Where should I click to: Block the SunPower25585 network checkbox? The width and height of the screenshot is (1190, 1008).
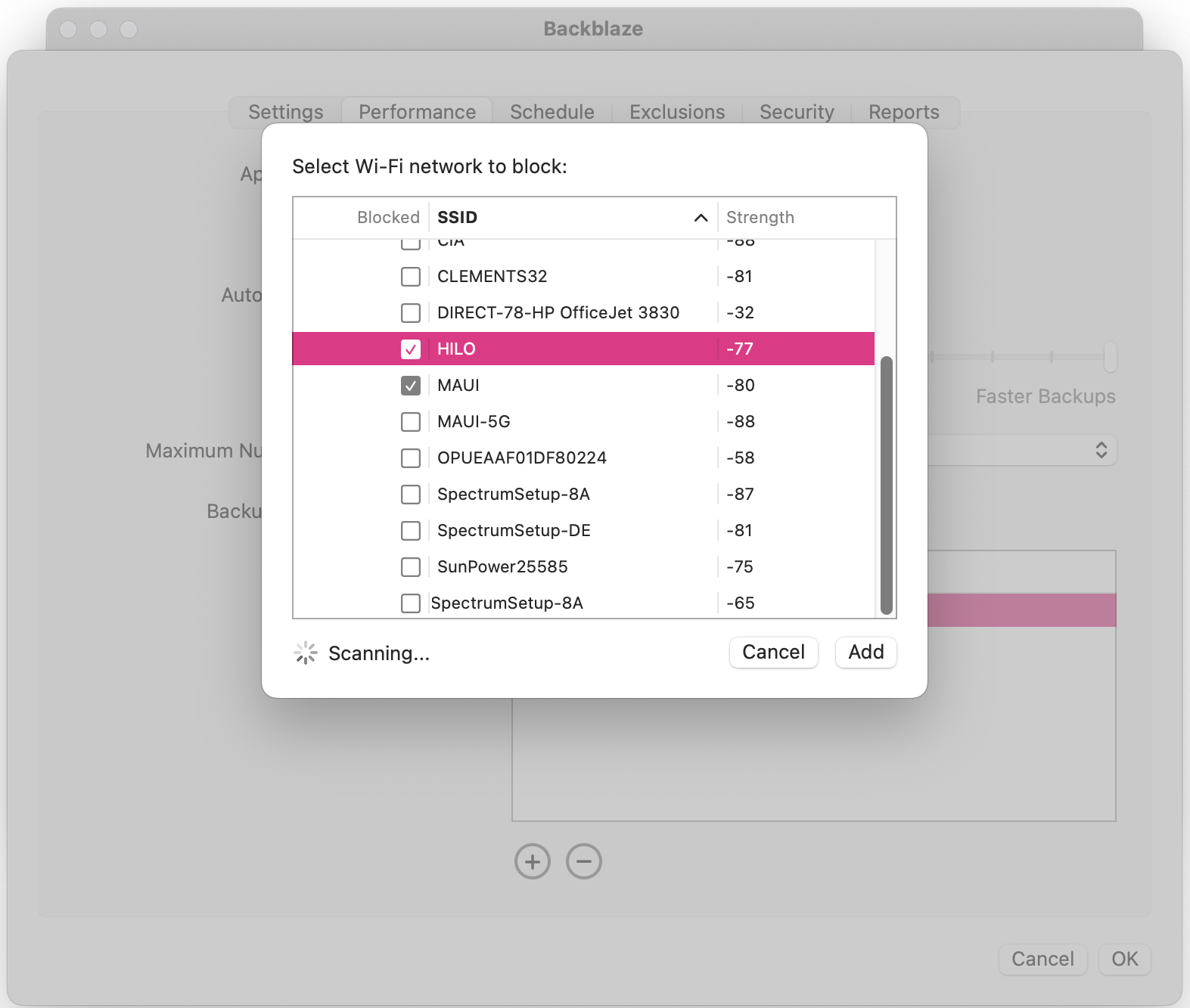tap(411, 567)
